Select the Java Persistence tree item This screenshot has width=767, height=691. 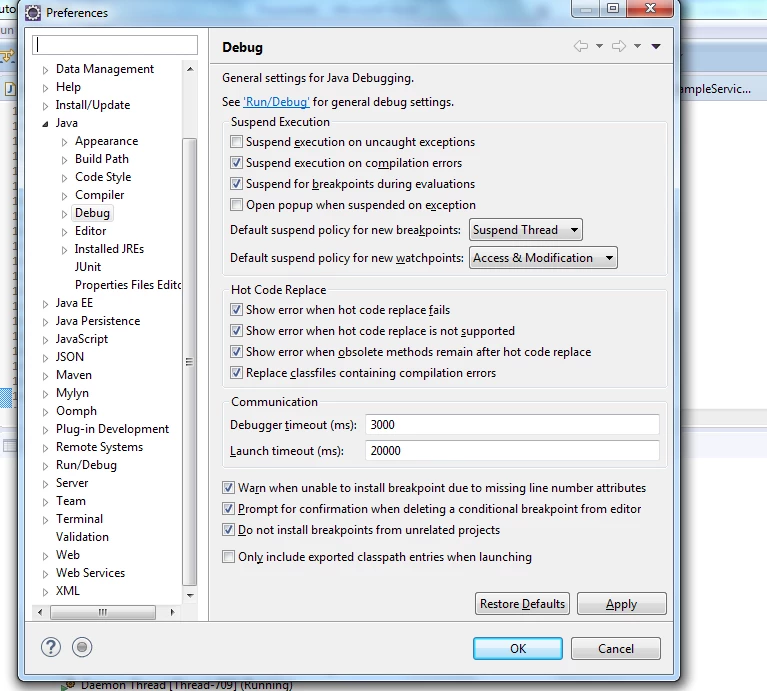pyautogui.click(x=98, y=321)
